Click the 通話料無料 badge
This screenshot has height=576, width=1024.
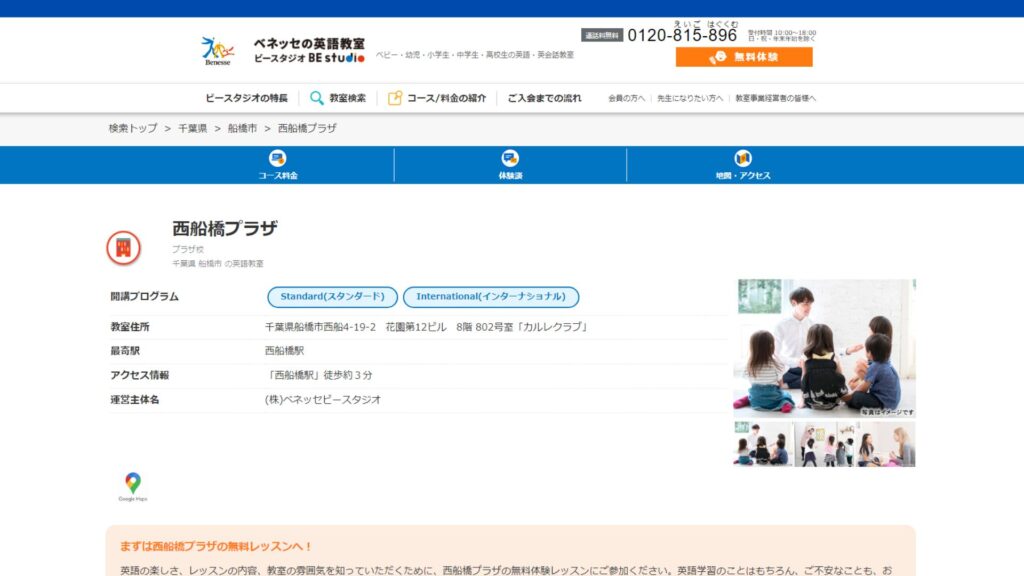[x=602, y=35]
